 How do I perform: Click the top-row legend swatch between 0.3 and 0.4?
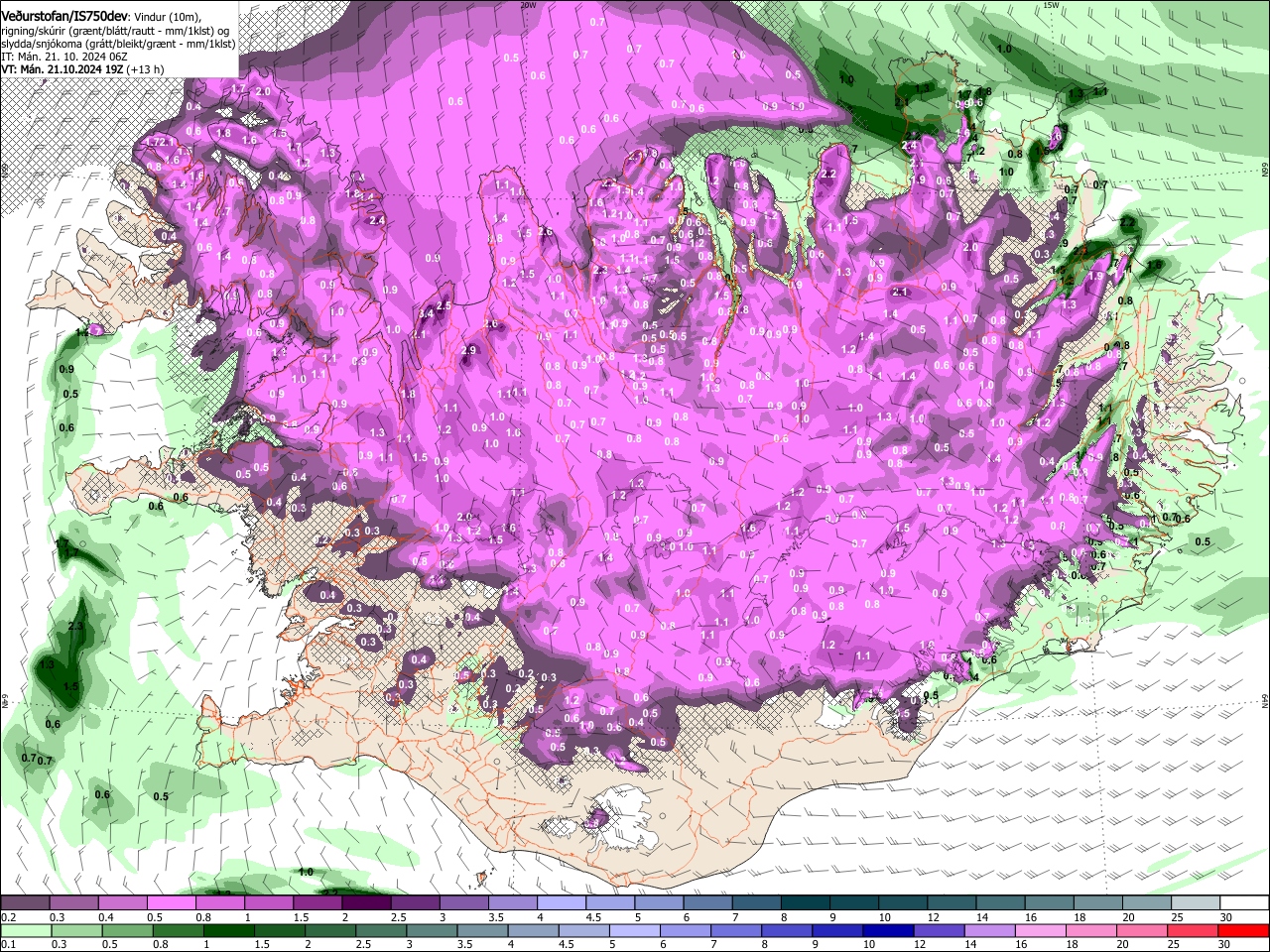coord(73,903)
